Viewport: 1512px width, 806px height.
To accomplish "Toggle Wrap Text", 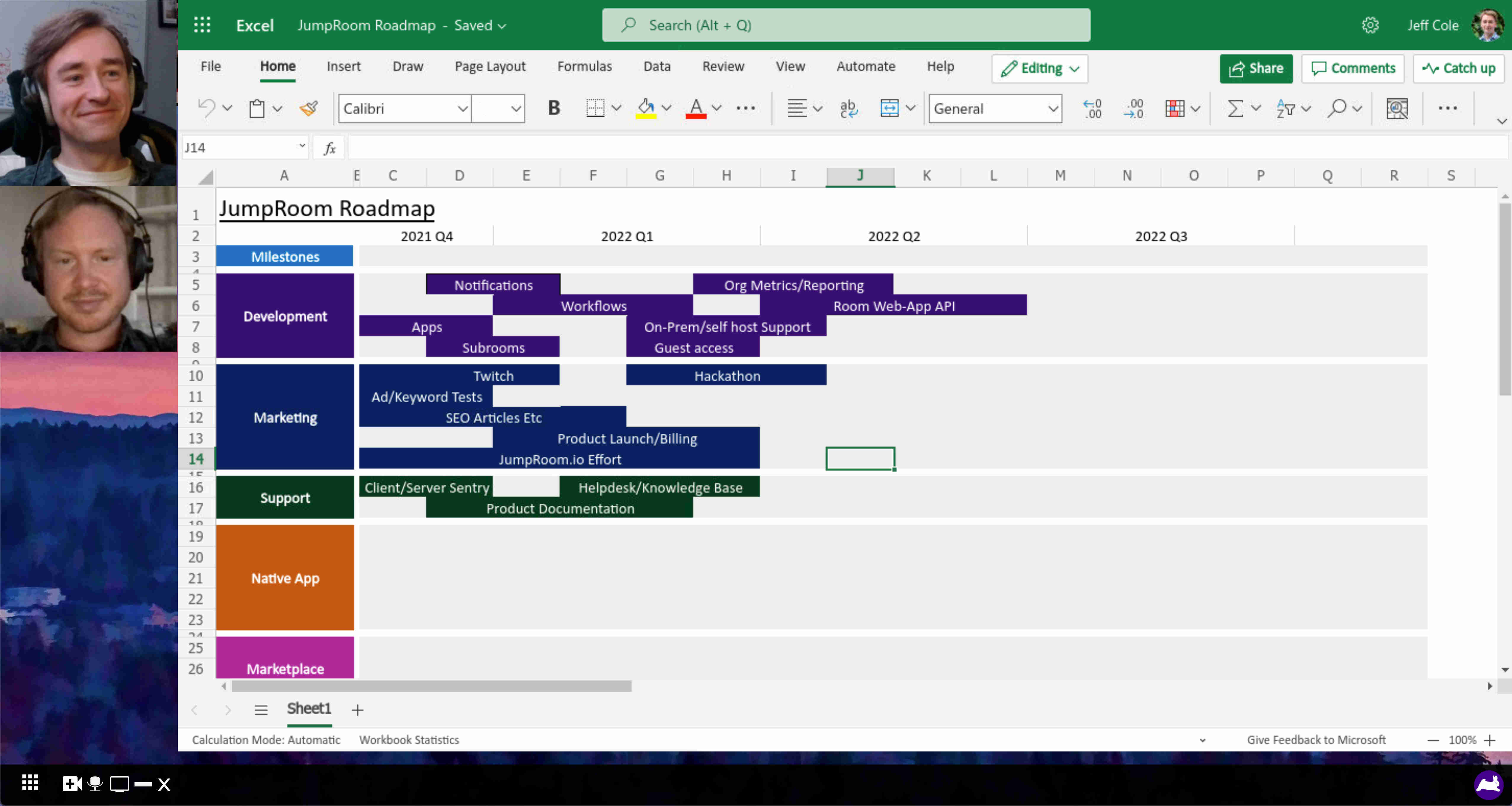I will (x=848, y=108).
